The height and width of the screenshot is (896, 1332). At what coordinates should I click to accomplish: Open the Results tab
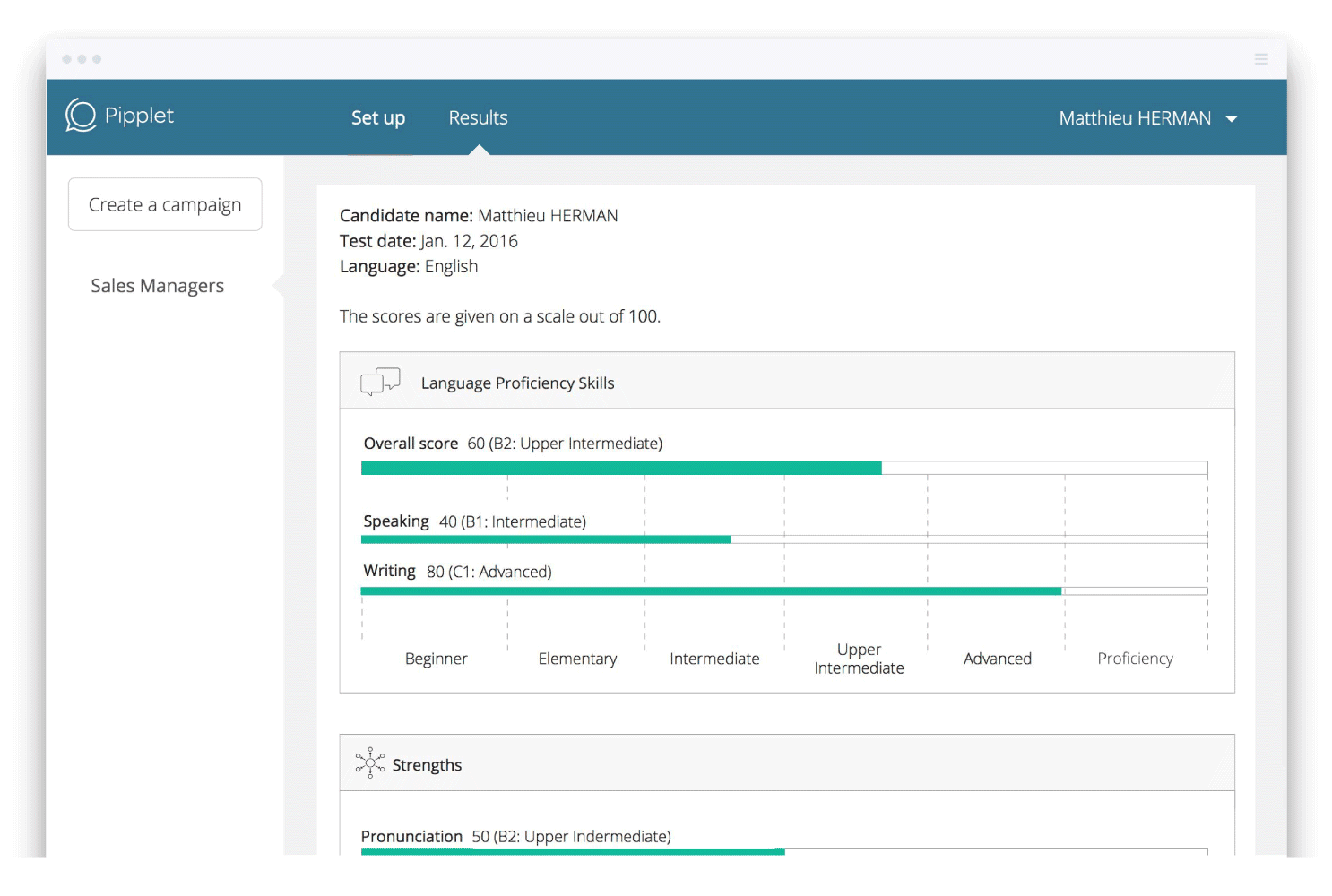pos(478,118)
